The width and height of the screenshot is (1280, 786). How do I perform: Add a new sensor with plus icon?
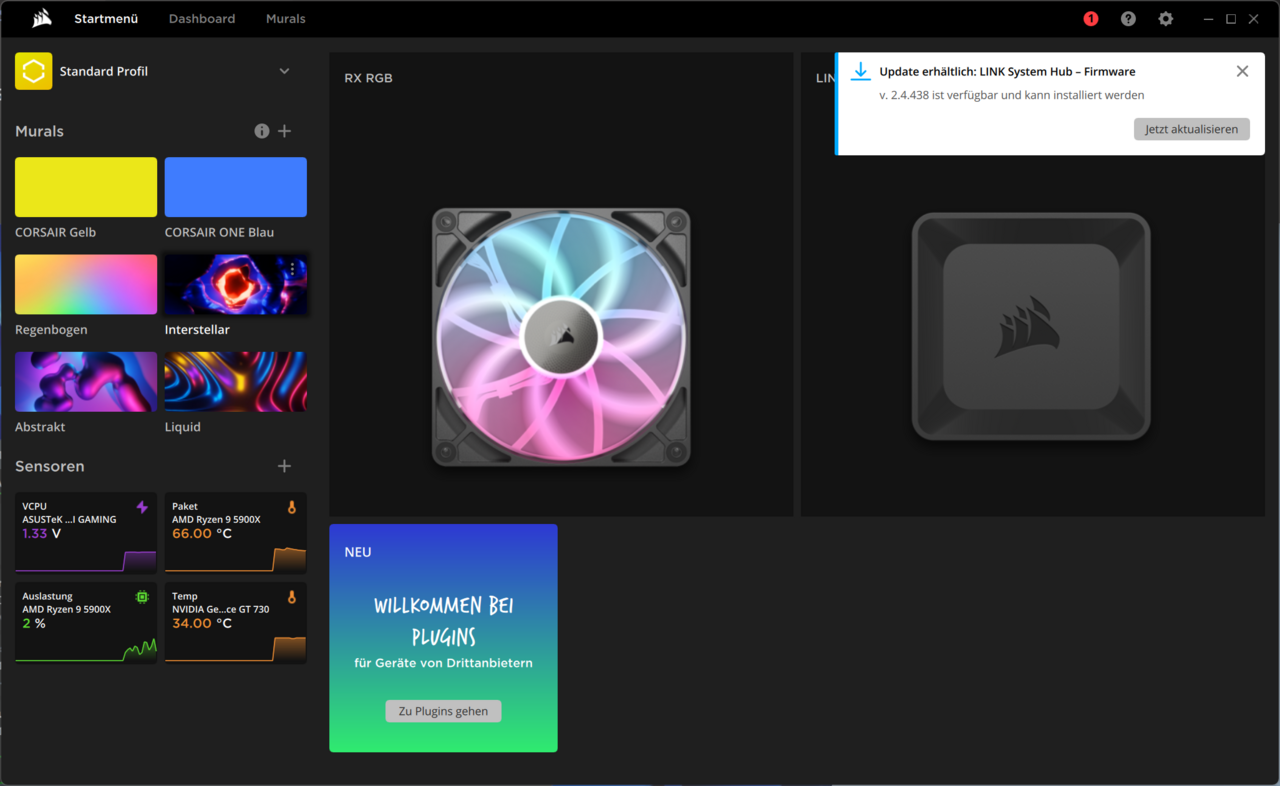285,466
